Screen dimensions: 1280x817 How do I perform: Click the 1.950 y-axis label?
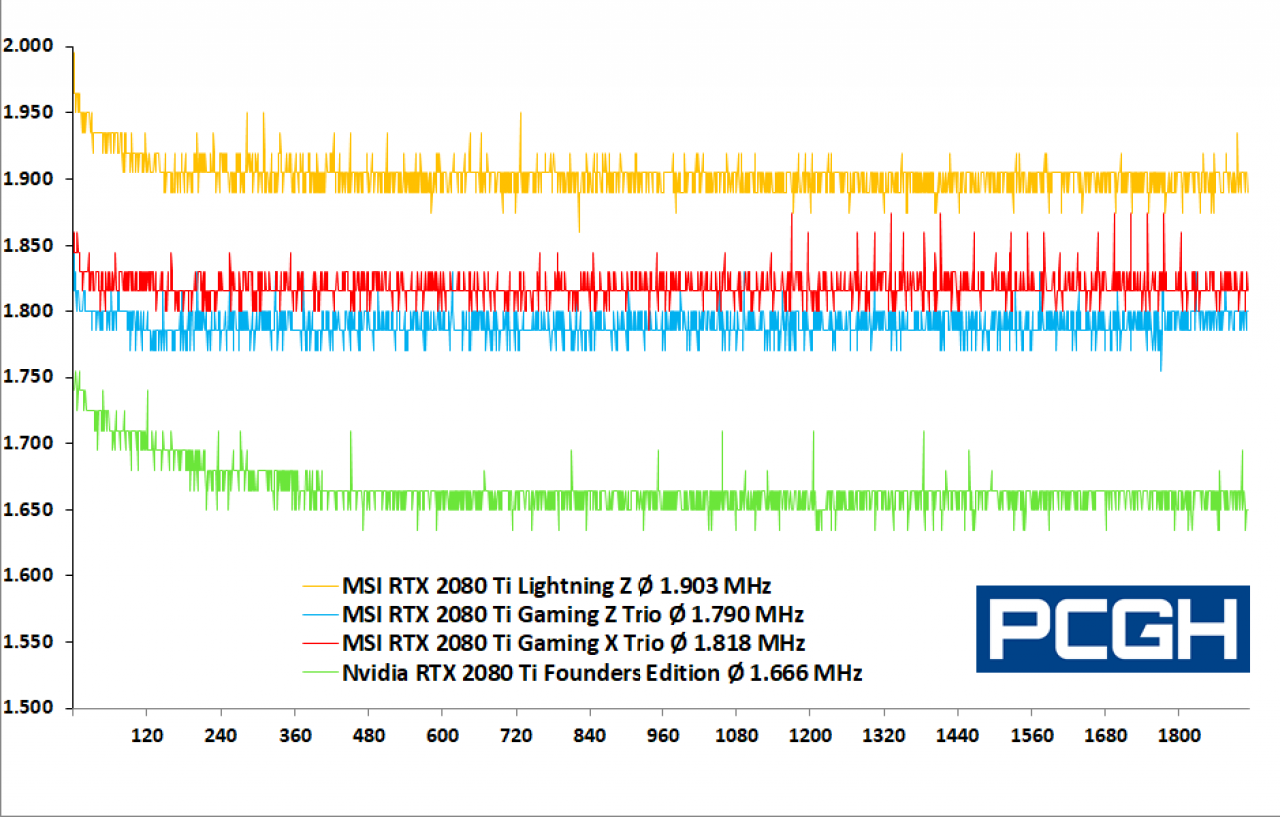(x=27, y=113)
